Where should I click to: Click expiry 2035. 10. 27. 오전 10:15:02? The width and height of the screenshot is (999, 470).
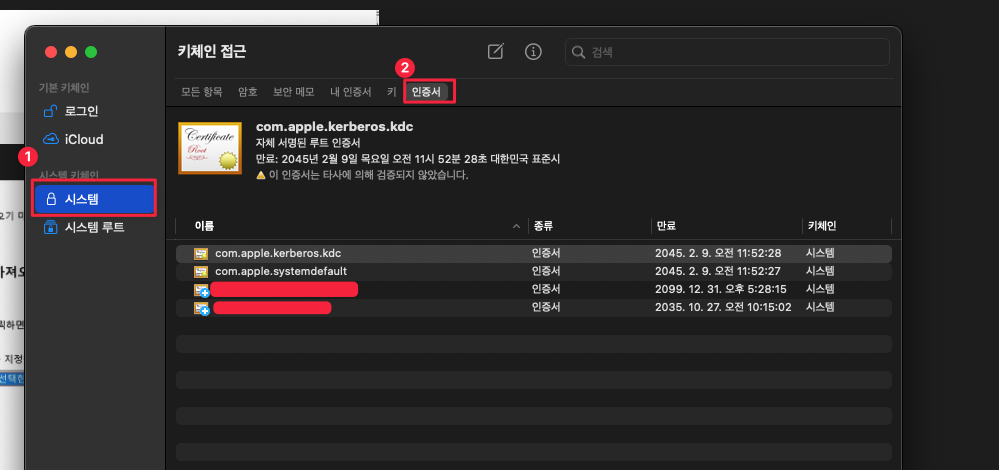[x=723, y=307]
